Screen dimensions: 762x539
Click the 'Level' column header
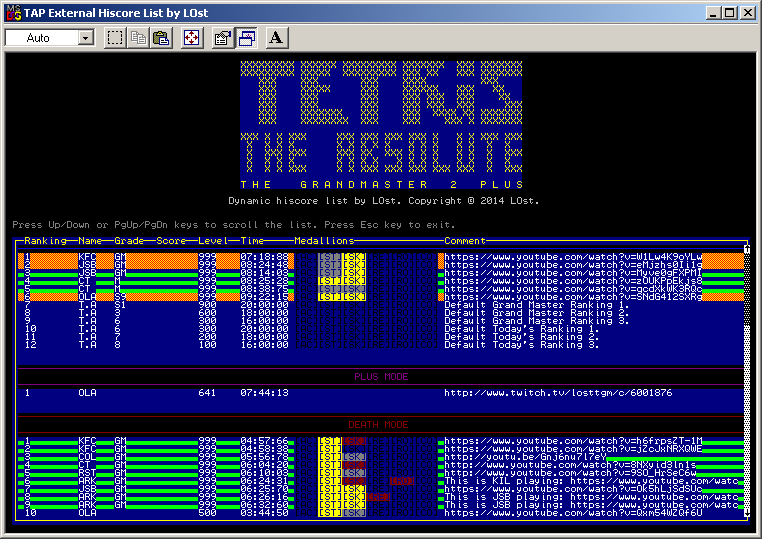tap(213, 241)
